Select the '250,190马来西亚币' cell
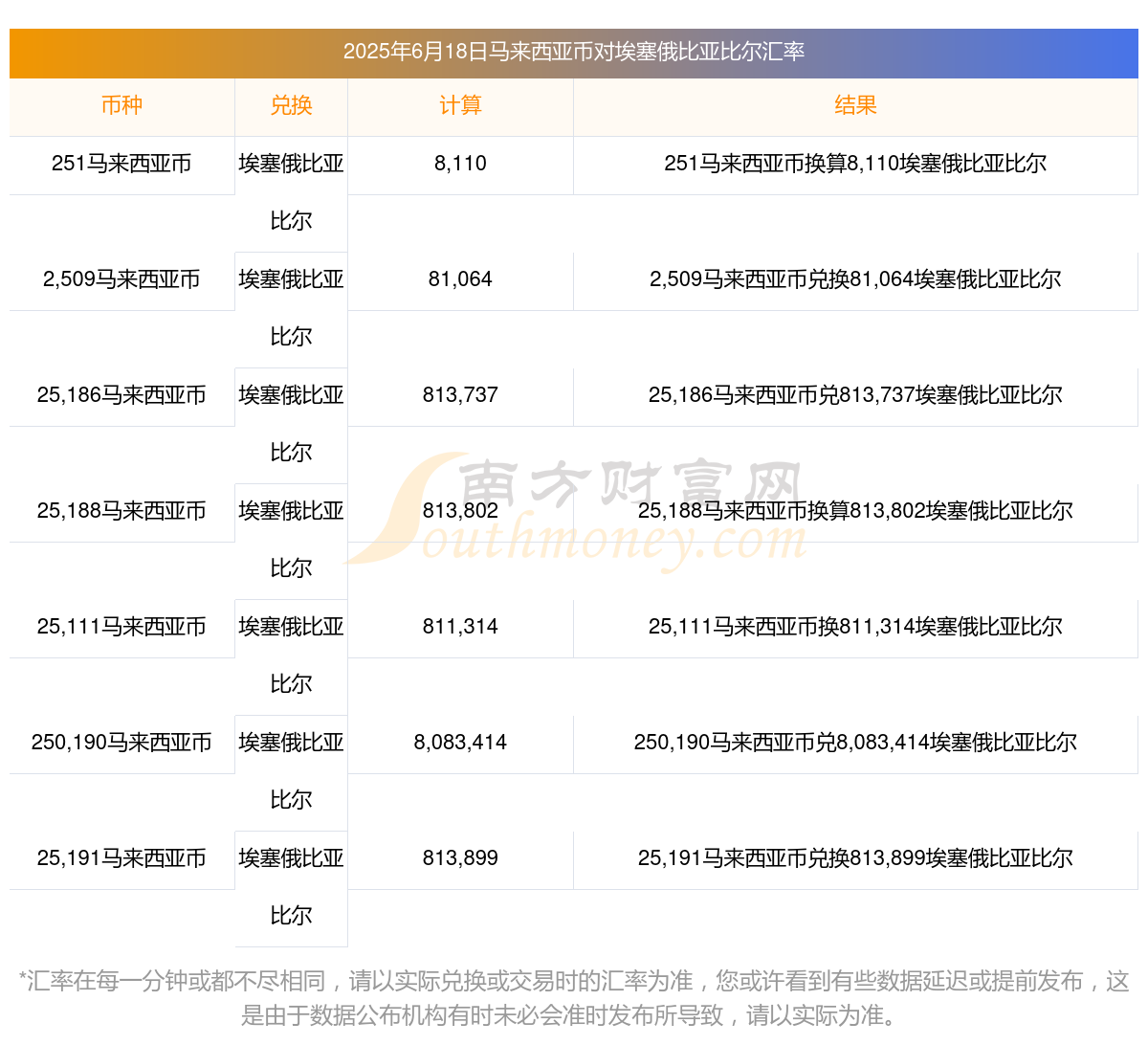The height and width of the screenshot is (1045, 1148). point(121,743)
